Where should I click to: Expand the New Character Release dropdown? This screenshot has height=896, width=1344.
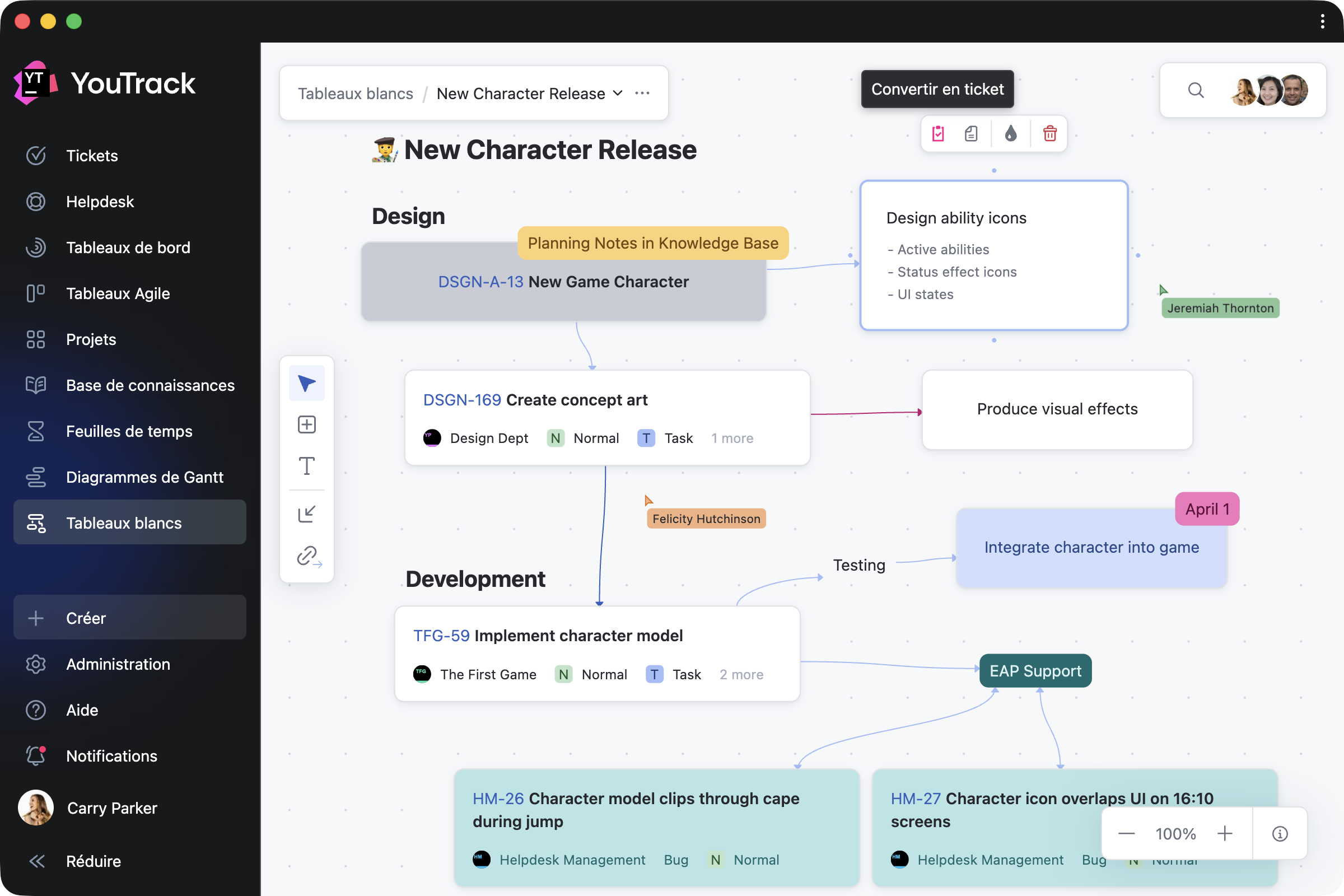point(618,93)
